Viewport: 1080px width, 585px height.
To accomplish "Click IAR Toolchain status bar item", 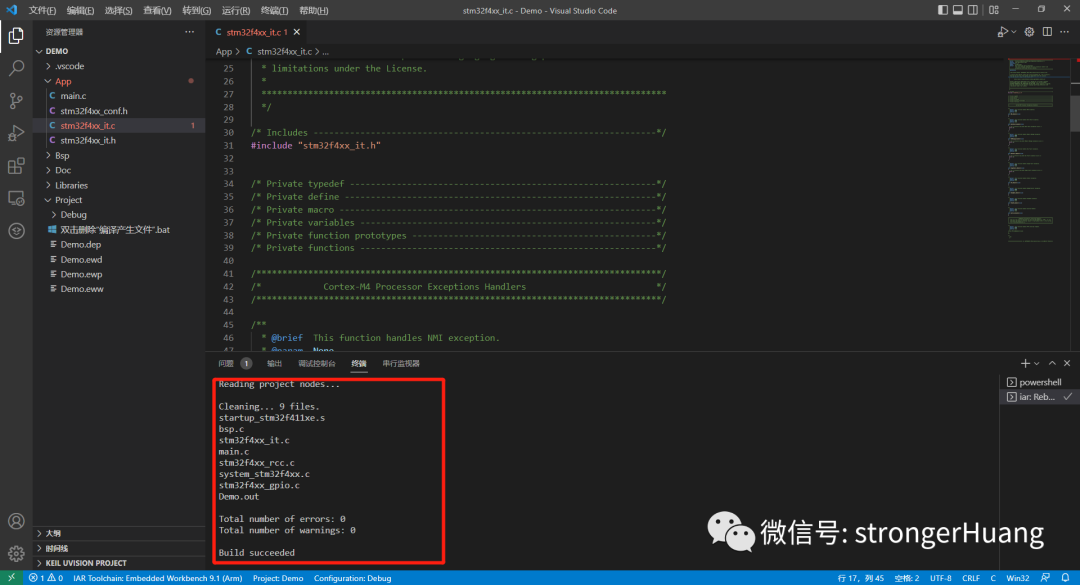I will point(157,578).
